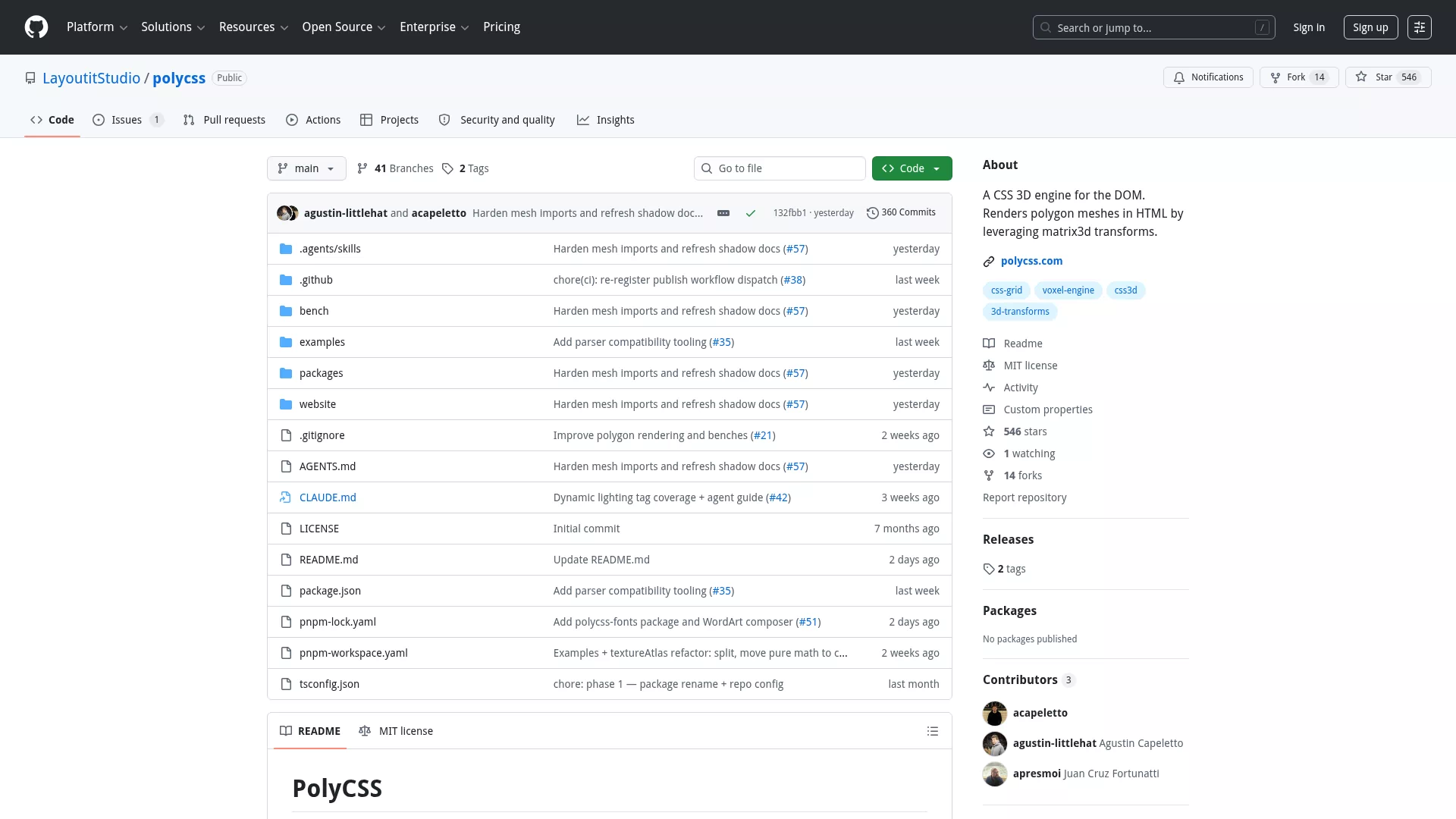1456x819 pixels.
Task: Expand the Solutions menu
Action: click(173, 27)
